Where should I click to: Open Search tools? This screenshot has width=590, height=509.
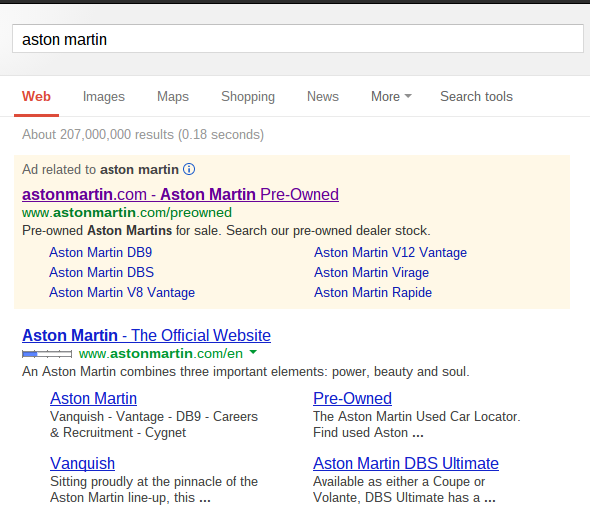pos(476,97)
